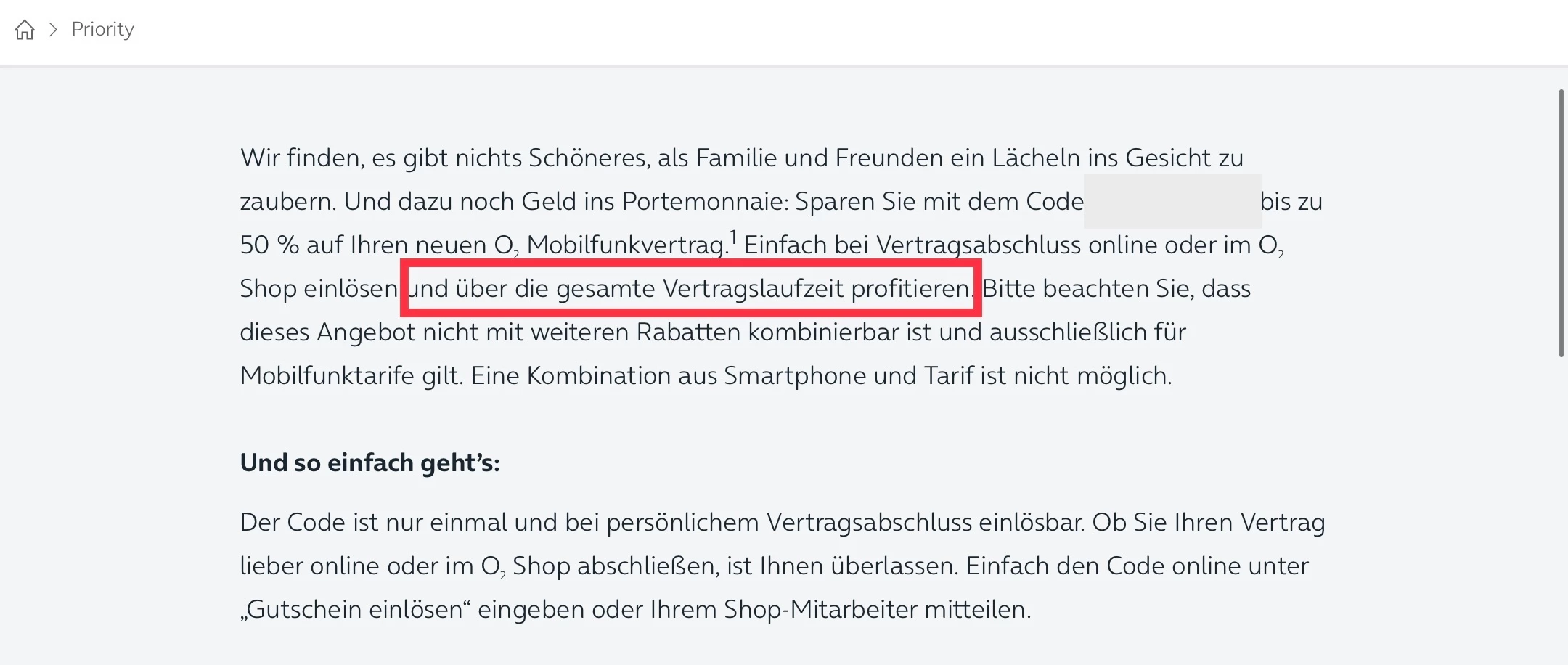
Task: Click the vertical scrollbar thumb
Action: 1561,223
